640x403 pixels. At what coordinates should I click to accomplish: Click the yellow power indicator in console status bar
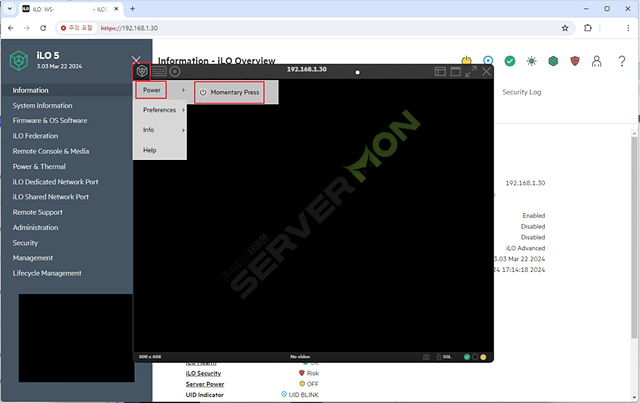483,357
